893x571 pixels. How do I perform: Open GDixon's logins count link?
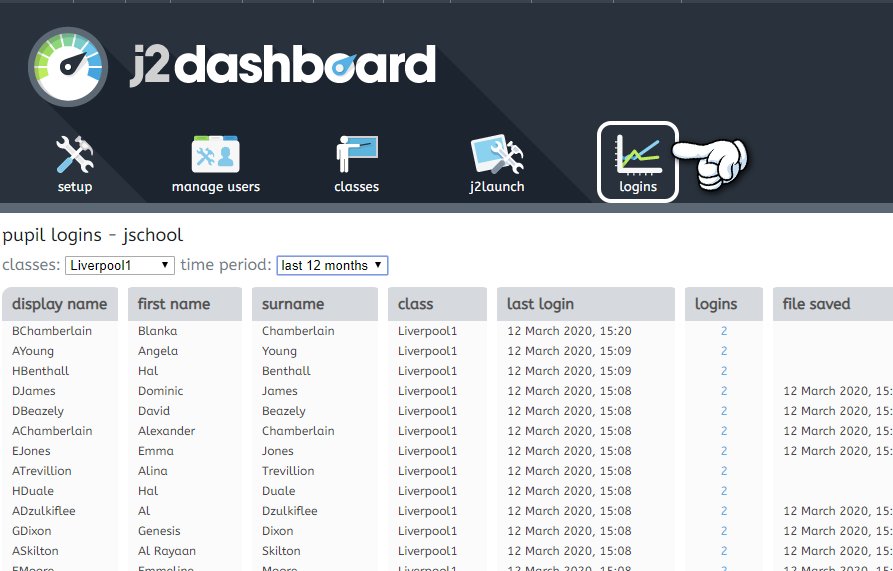[724, 531]
